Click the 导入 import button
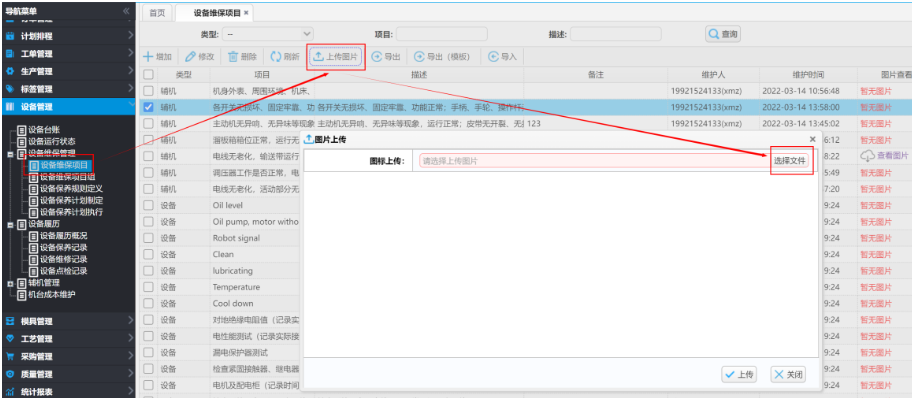 click(x=502, y=57)
